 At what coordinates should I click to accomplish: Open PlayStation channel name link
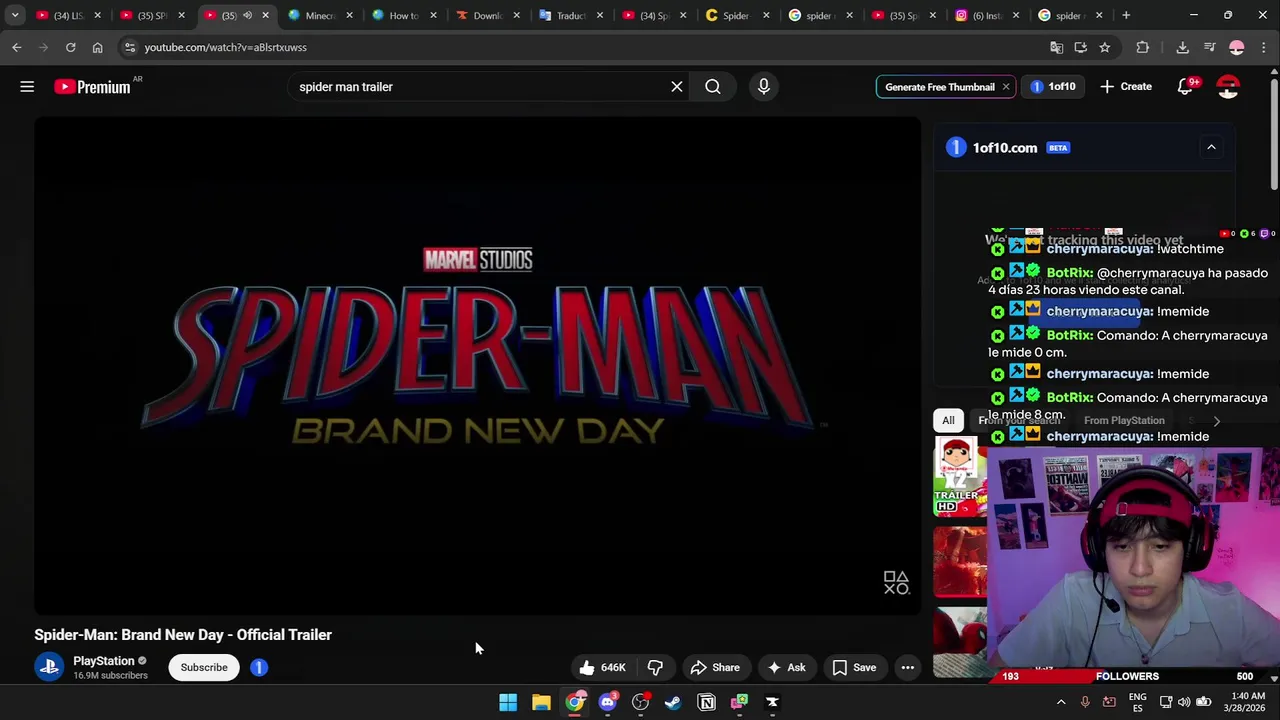pyautogui.click(x=104, y=661)
